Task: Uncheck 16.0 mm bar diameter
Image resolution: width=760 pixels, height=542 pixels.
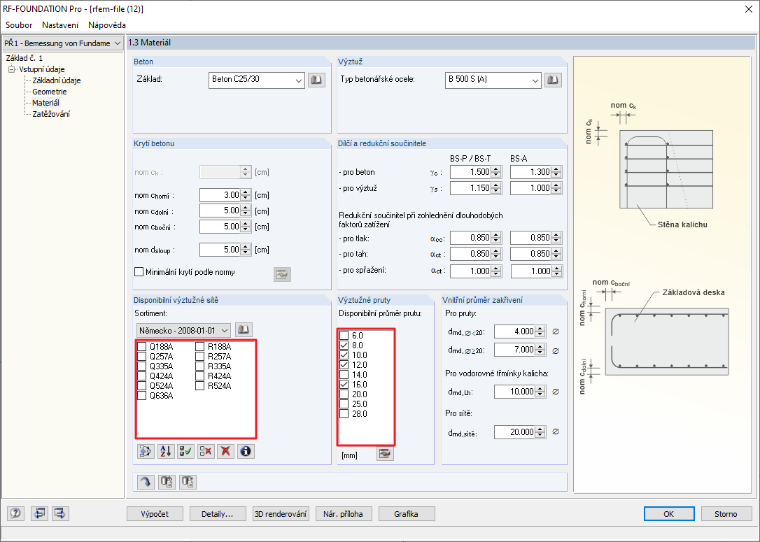Action: (344, 384)
